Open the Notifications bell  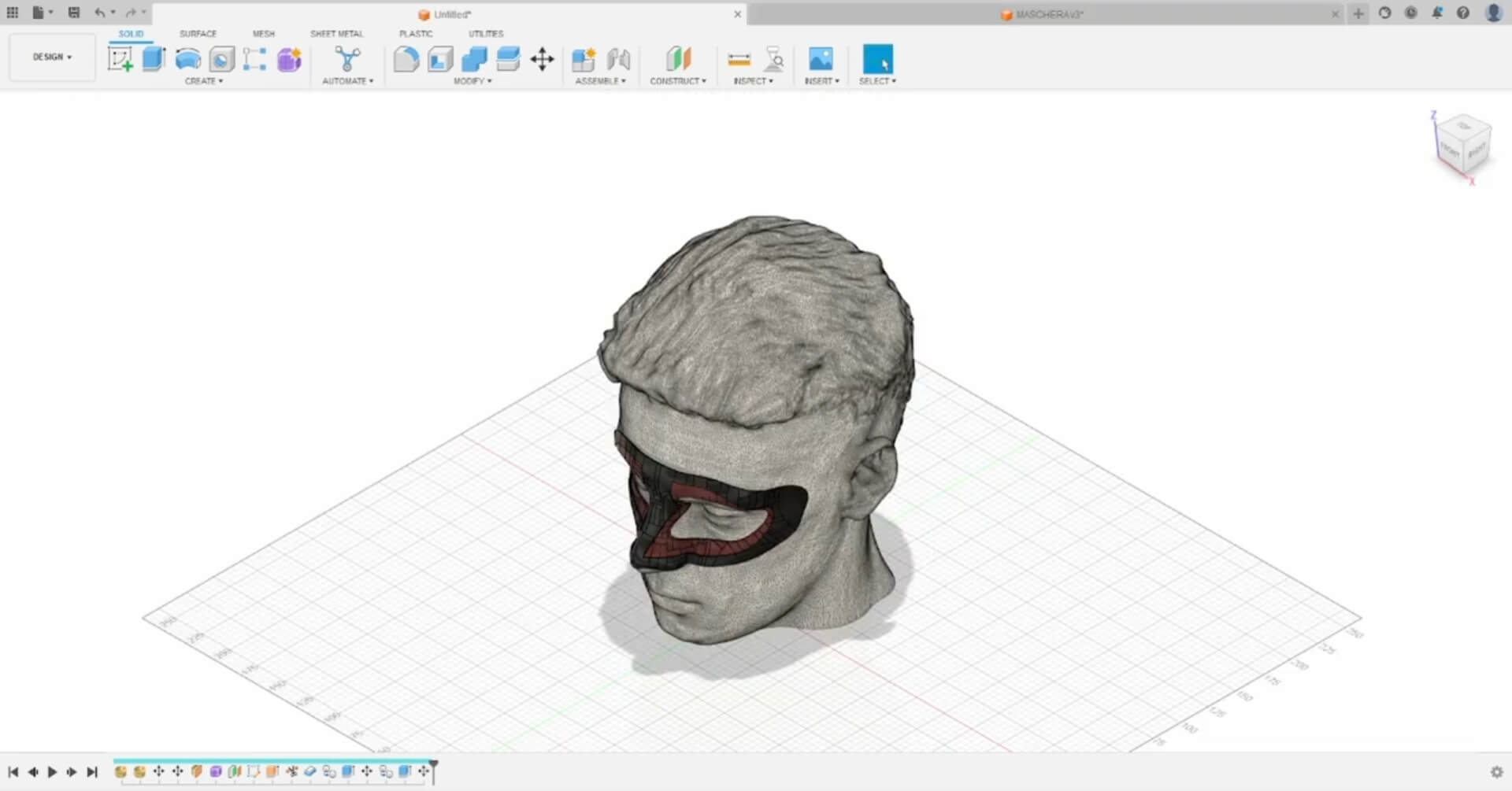[x=1437, y=13]
